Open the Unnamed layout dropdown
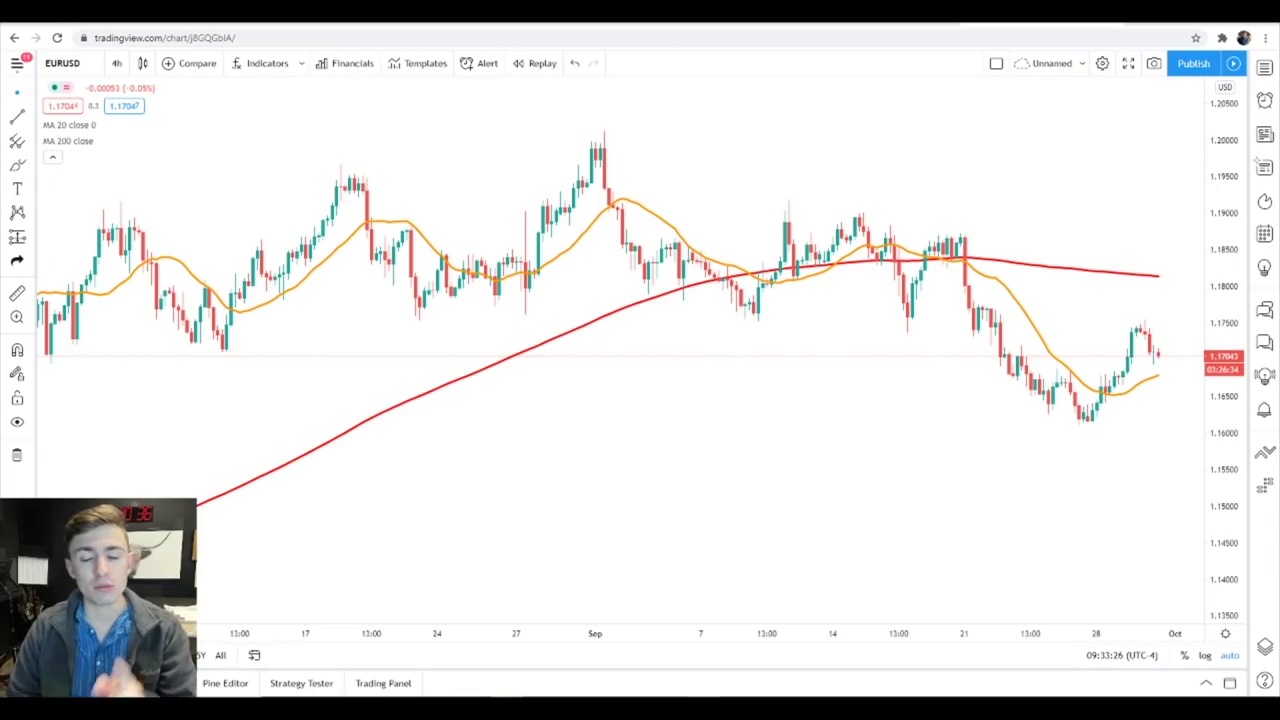This screenshot has width=1280, height=720. 1052,63
